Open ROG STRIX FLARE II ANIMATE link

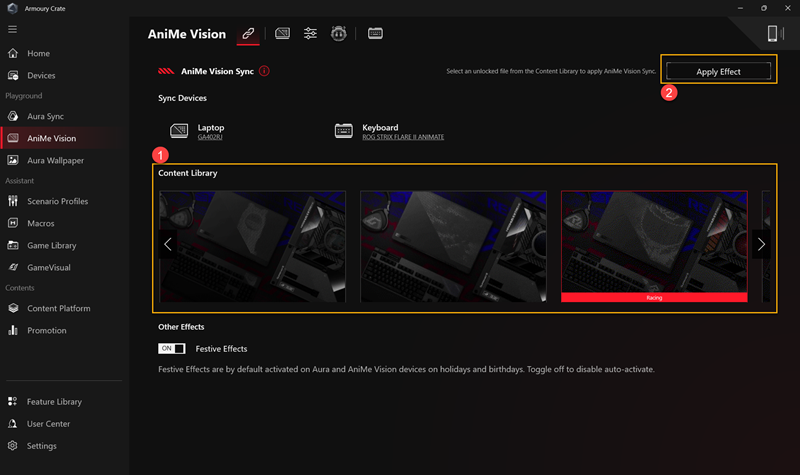click(x=403, y=137)
